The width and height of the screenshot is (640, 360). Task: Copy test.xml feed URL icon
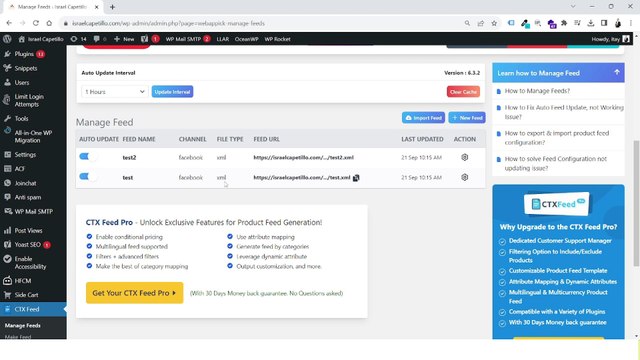[x=356, y=178]
